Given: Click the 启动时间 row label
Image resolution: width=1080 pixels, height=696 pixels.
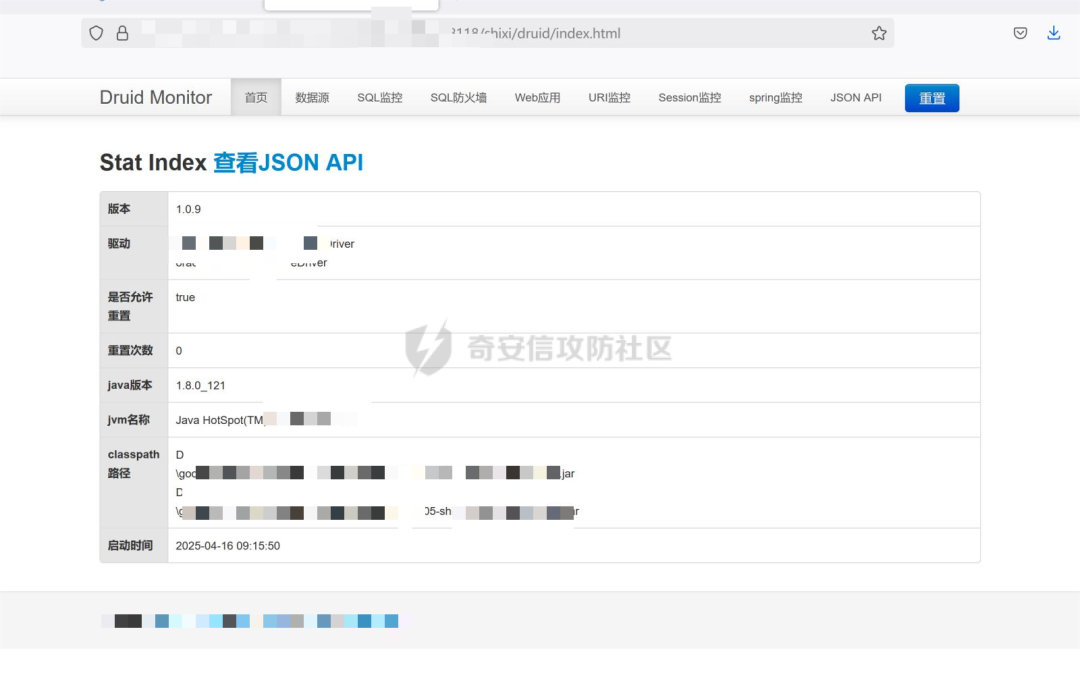Looking at the screenshot, I should [130, 545].
